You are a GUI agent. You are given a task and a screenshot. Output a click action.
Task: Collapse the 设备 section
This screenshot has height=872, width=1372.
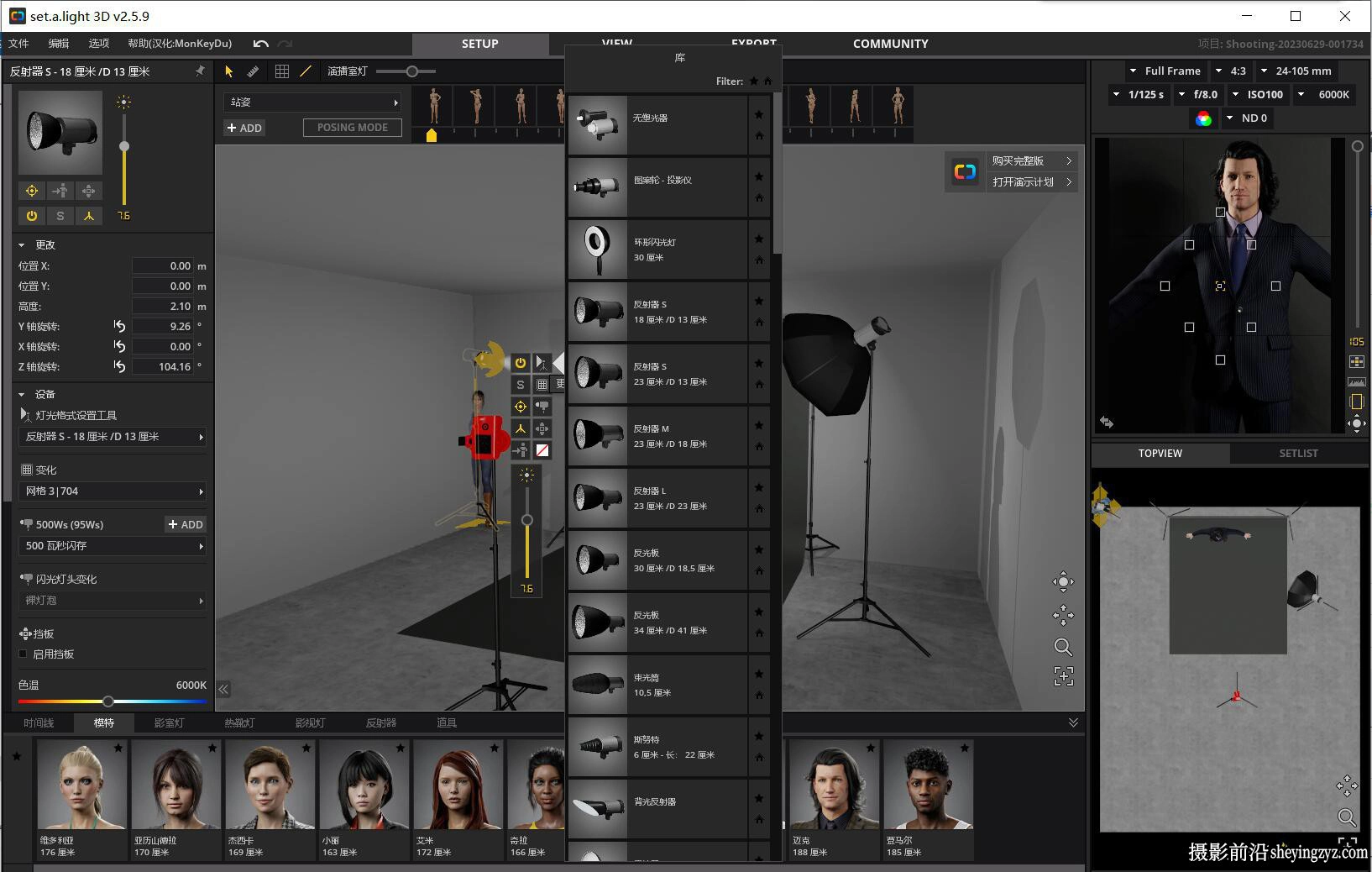22,394
